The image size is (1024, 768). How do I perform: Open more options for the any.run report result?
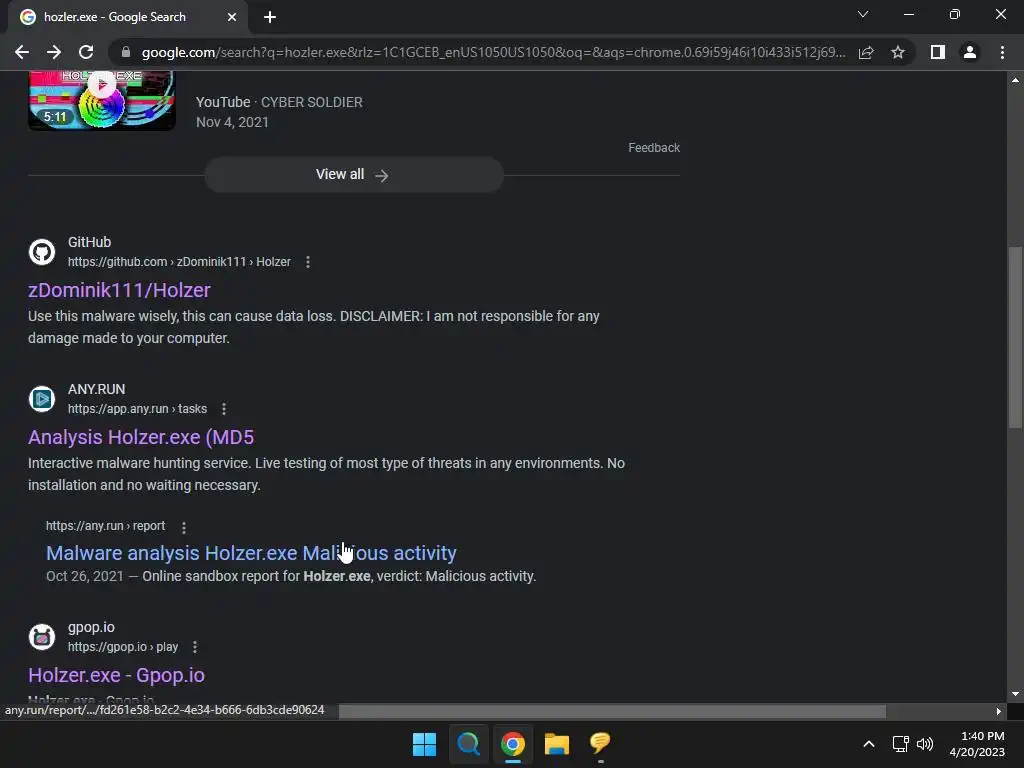coord(184,527)
